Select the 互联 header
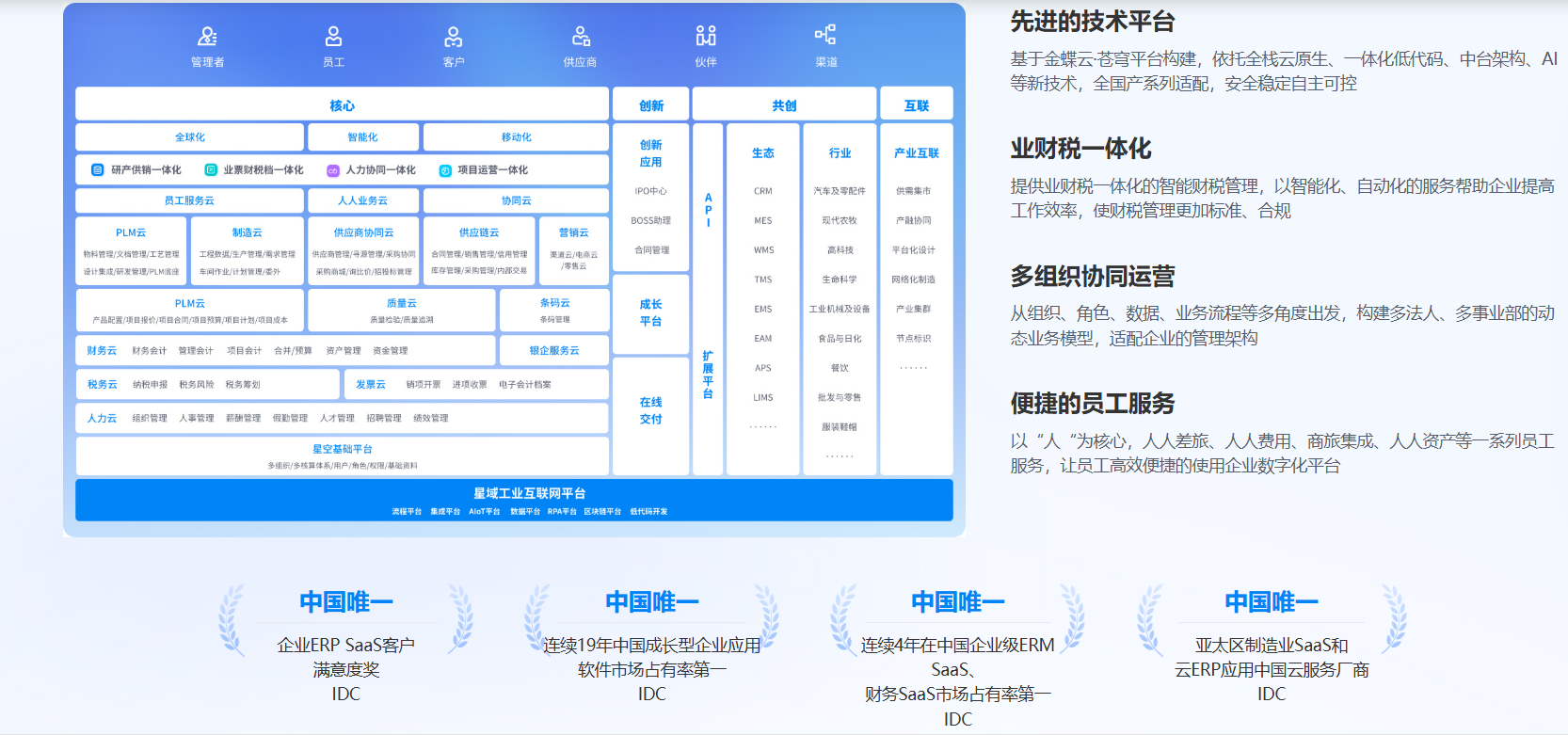Viewport: 1568px width, 735px height. coord(917,104)
